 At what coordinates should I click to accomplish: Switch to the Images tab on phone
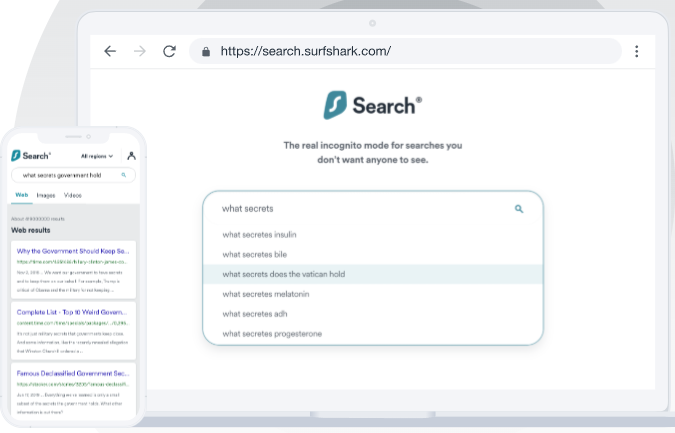click(46, 195)
